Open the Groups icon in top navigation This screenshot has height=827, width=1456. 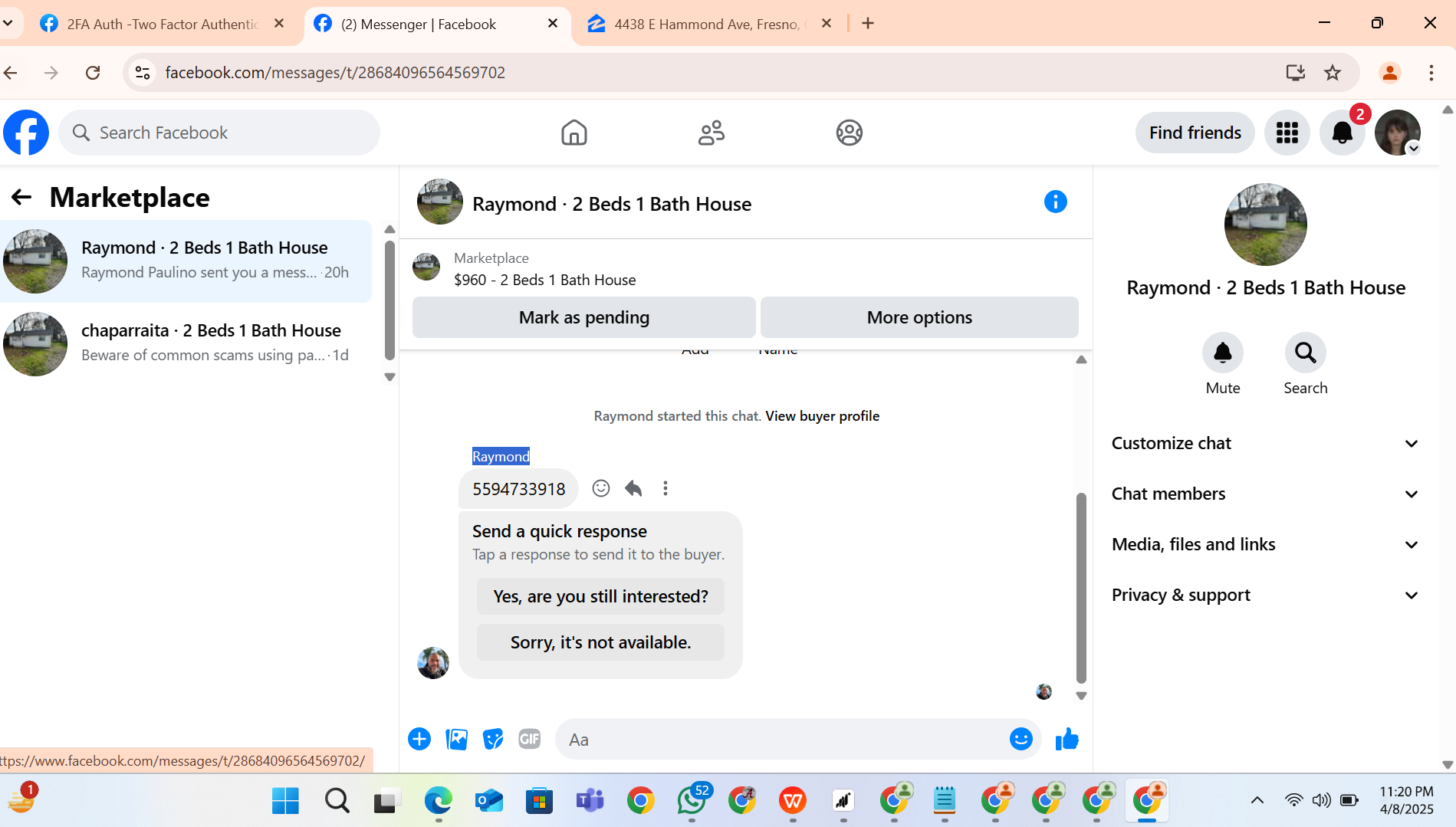(x=849, y=133)
